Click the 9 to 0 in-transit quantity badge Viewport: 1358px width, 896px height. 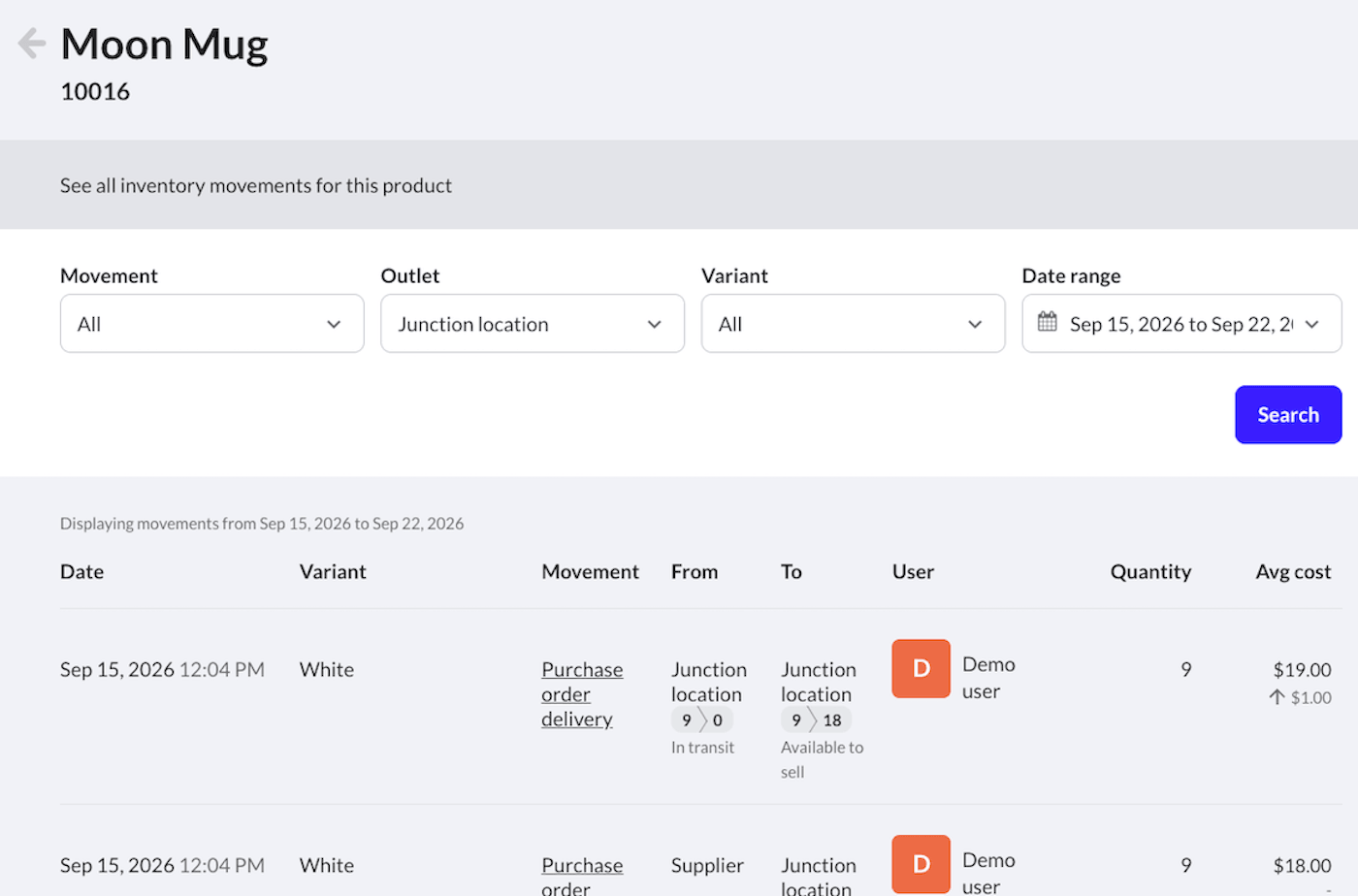701,720
